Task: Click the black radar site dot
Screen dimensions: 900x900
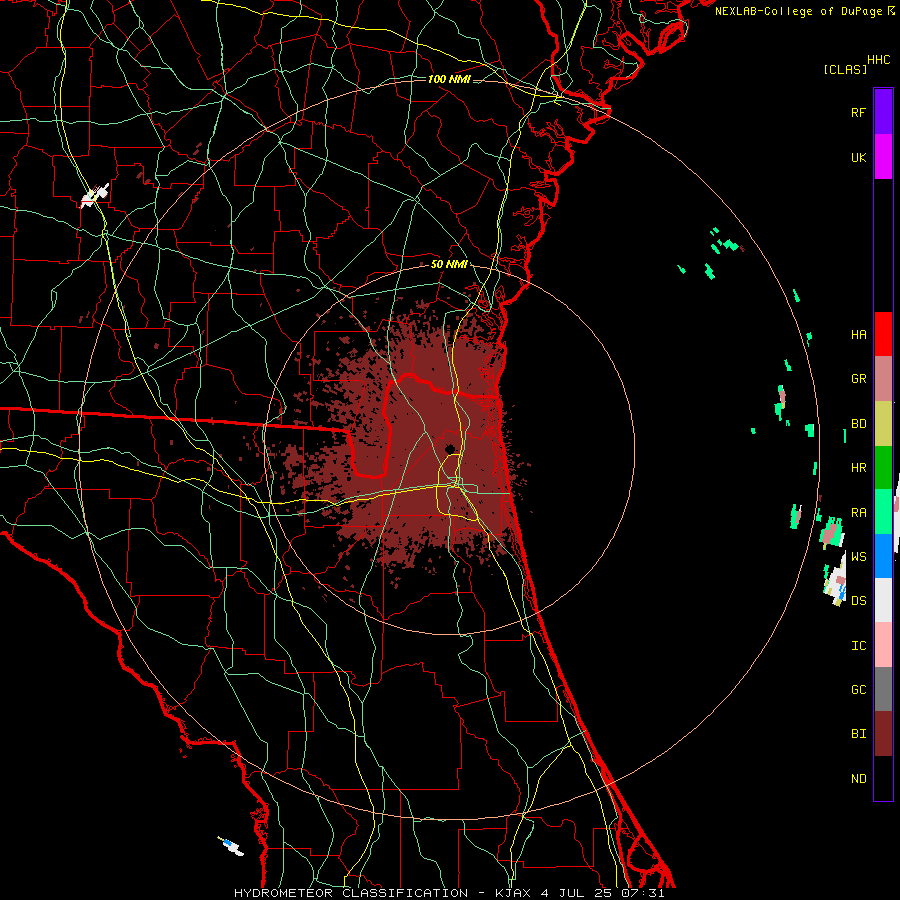Action: [450, 448]
